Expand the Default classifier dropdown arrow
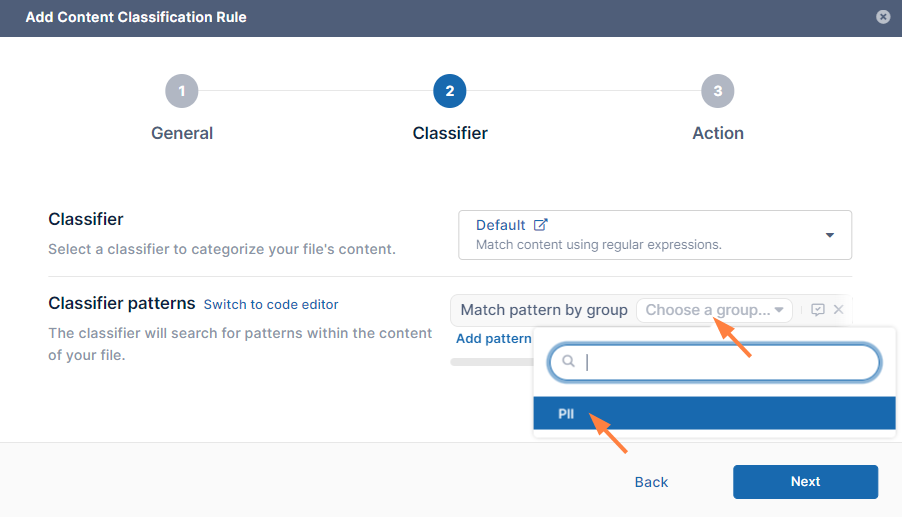Image resolution: width=902 pixels, height=517 pixels. pyautogui.click(x=829, y=235)
